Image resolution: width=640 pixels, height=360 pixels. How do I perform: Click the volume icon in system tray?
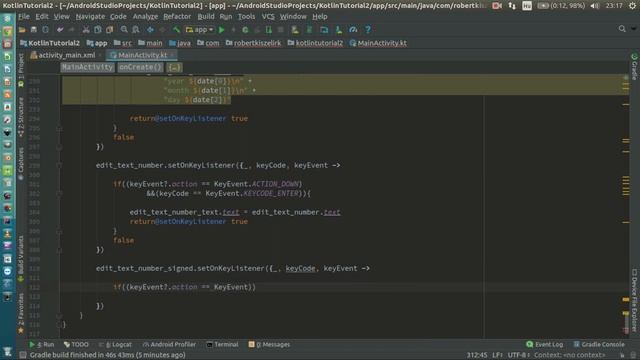click(x=595, y=5)
